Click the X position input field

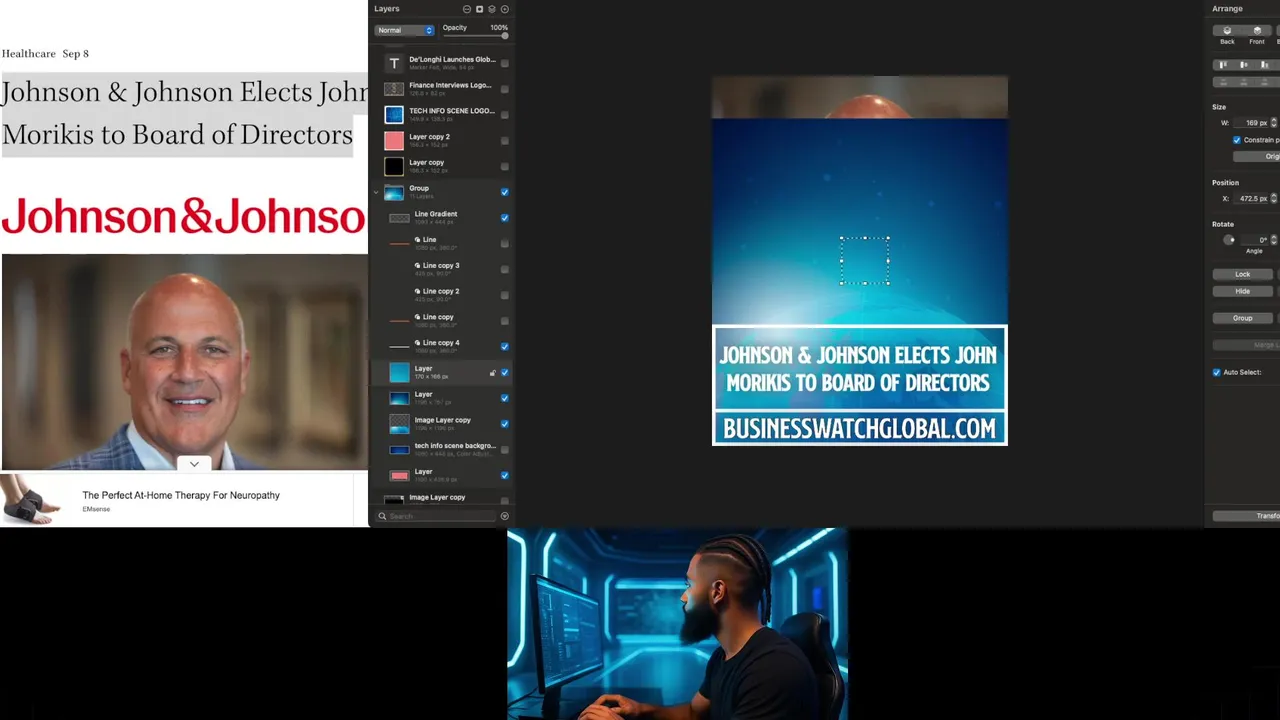tap(1252, 199)
